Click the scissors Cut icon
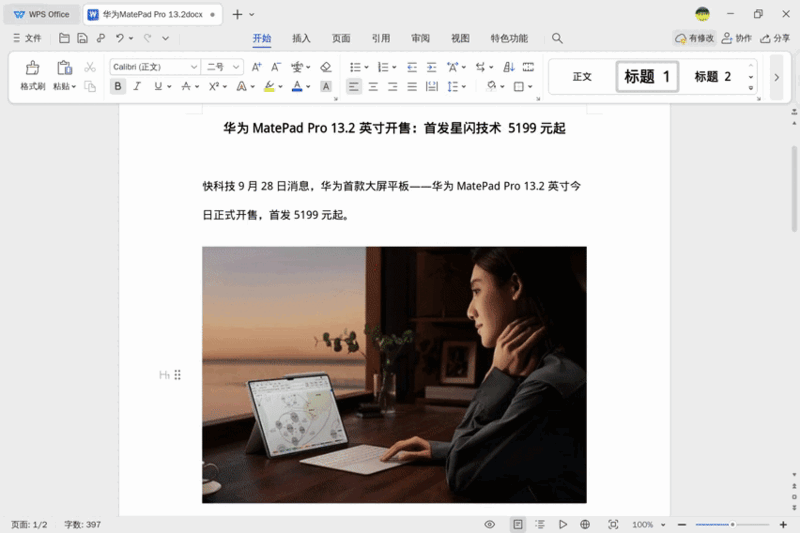This screenshot has height=533, width=800. coord(90,67)
